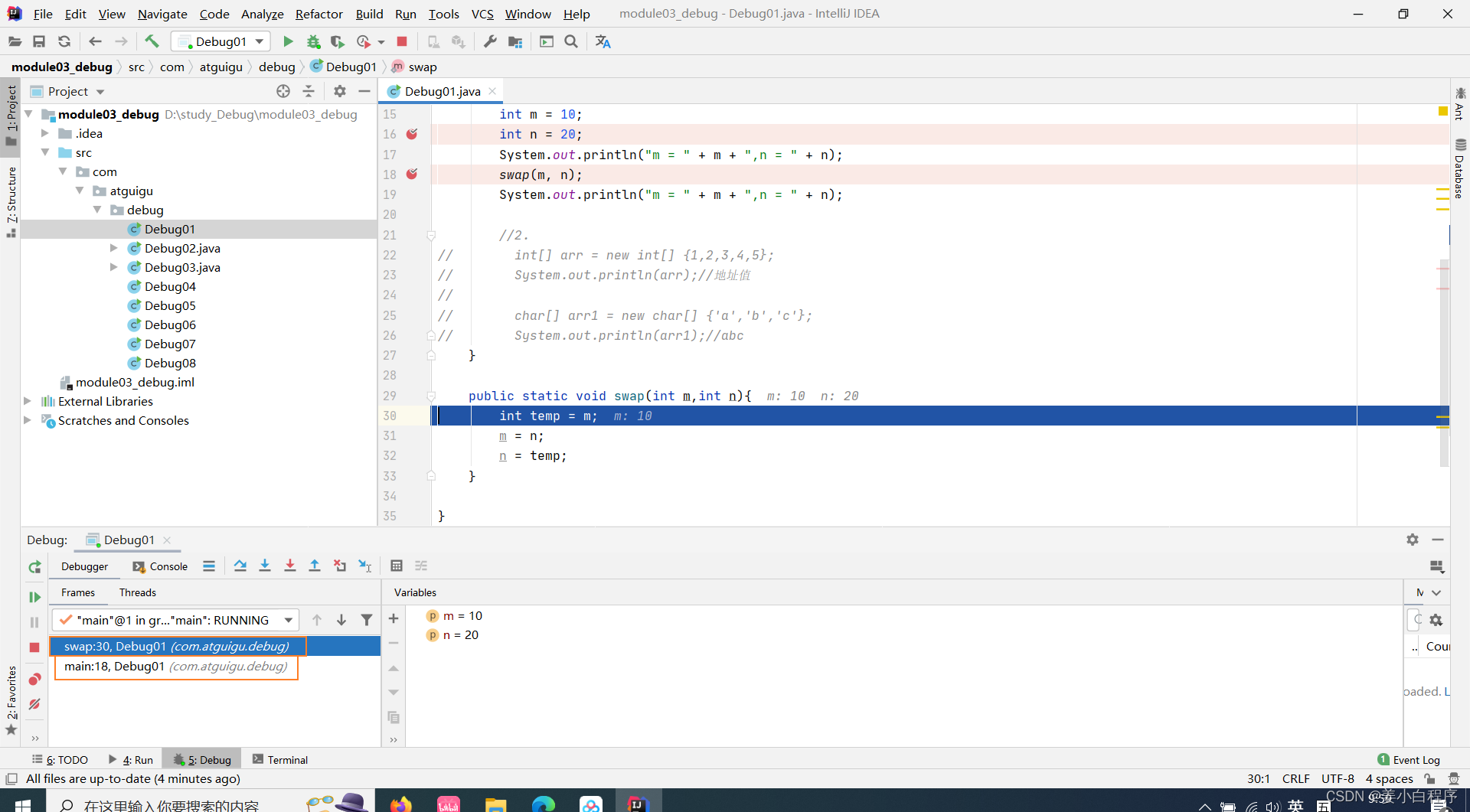Run Debug01 with green play button
1470x812 pixels.
pyautogui.click(x=288, y=41)
